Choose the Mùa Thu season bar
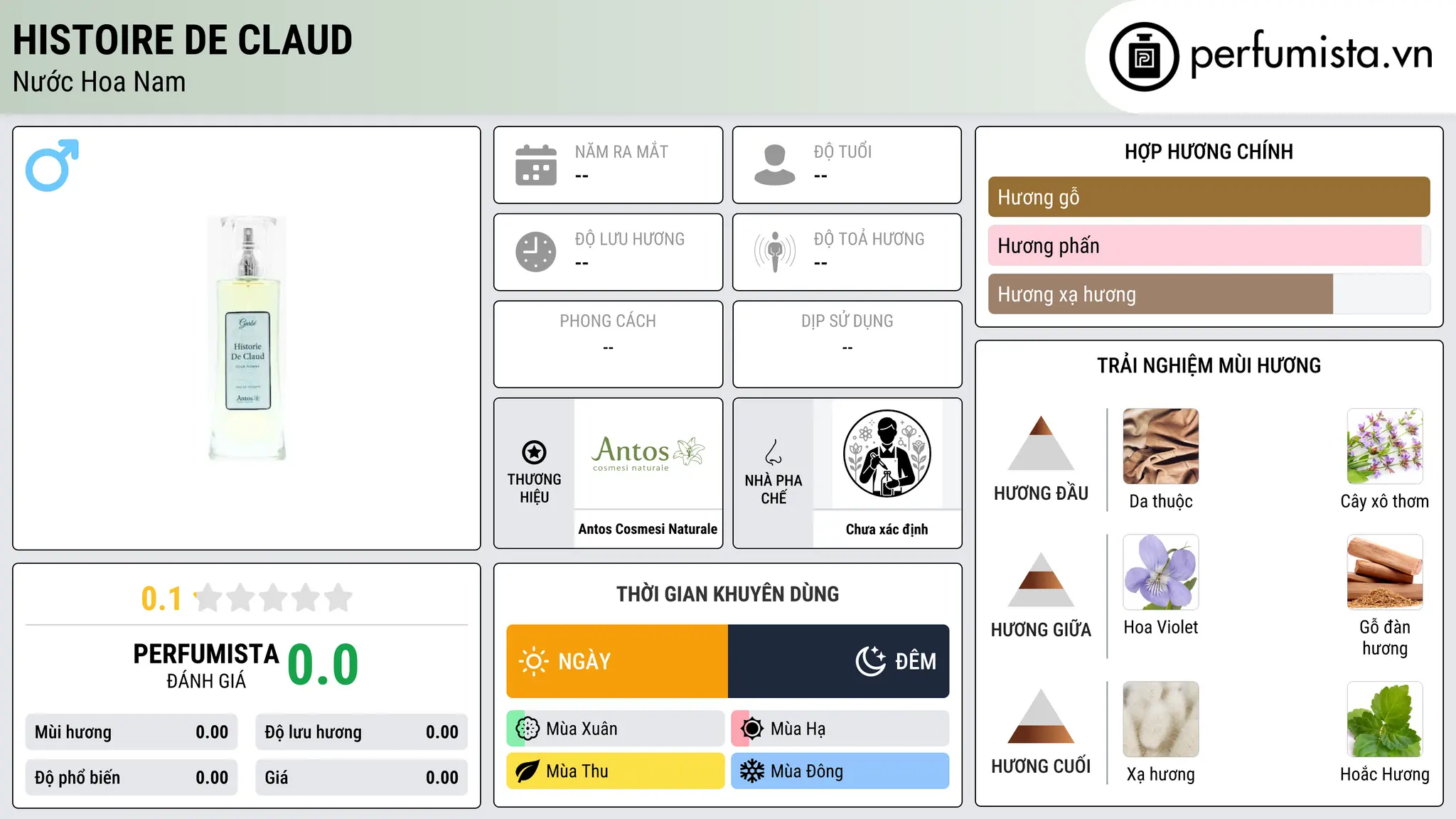The image size is (1456, 819). pyautogui.click(x=616, y=771)
